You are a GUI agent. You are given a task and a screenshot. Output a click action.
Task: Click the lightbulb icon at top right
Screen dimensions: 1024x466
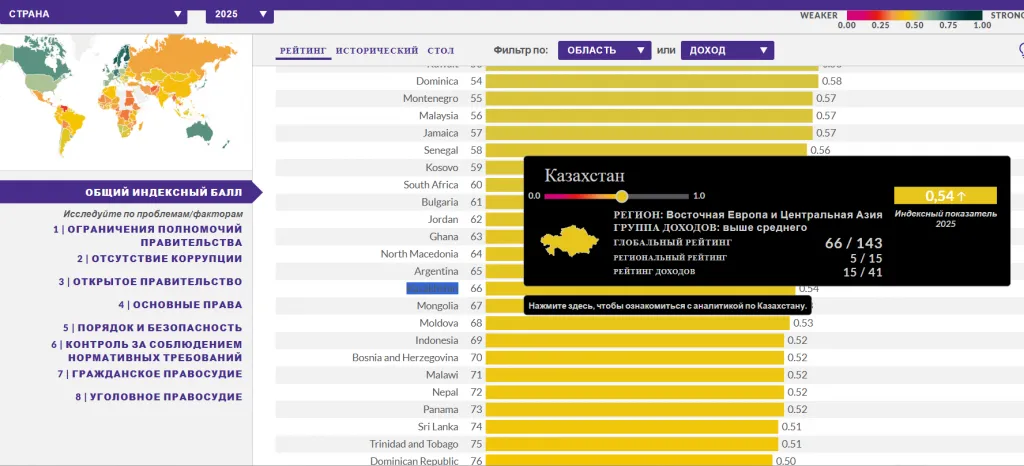1019,48
